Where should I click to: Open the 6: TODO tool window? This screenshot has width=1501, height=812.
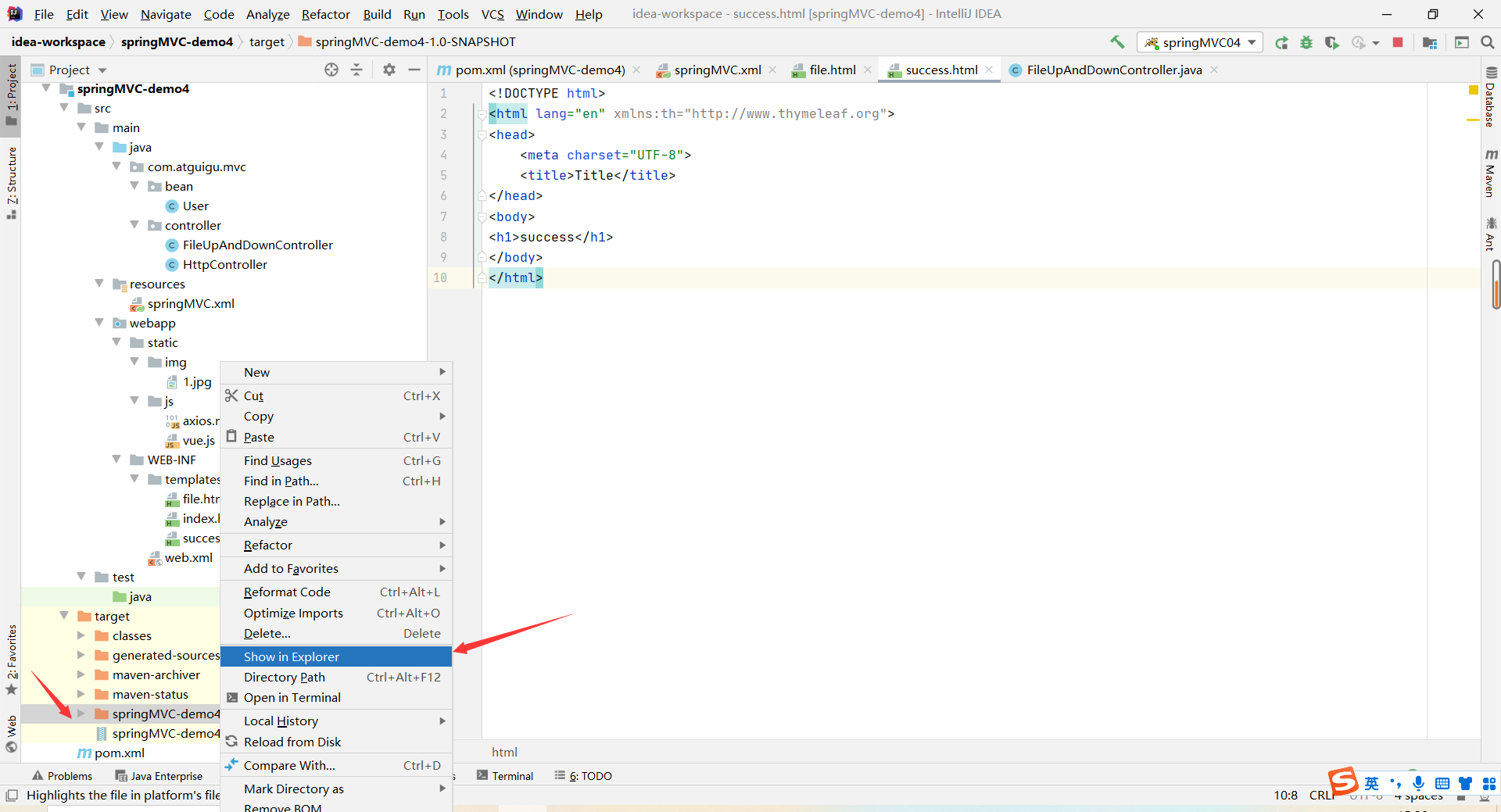pos(583,776)
